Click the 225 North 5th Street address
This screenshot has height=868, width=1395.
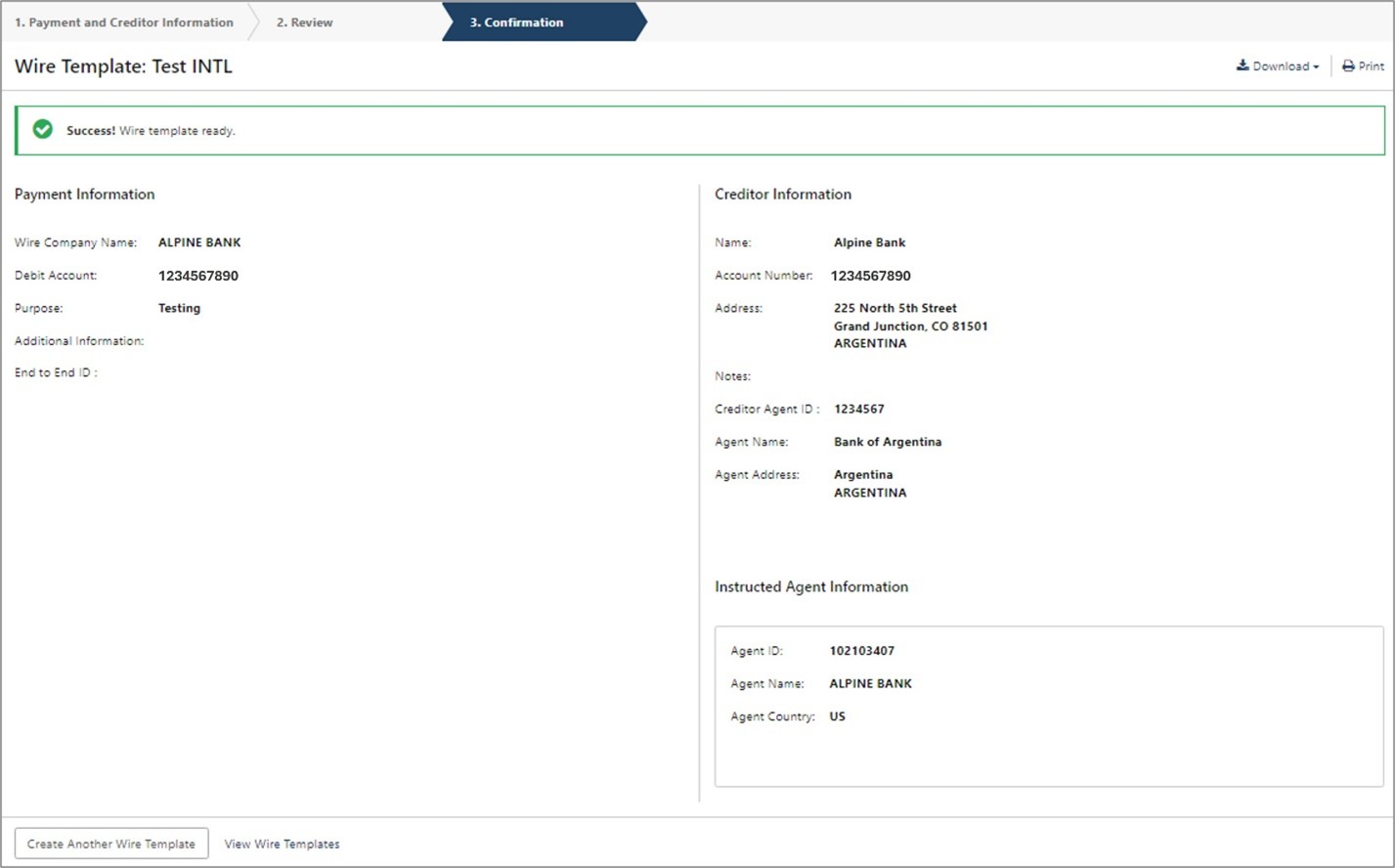pyautogui.click(x=894, y=308)
